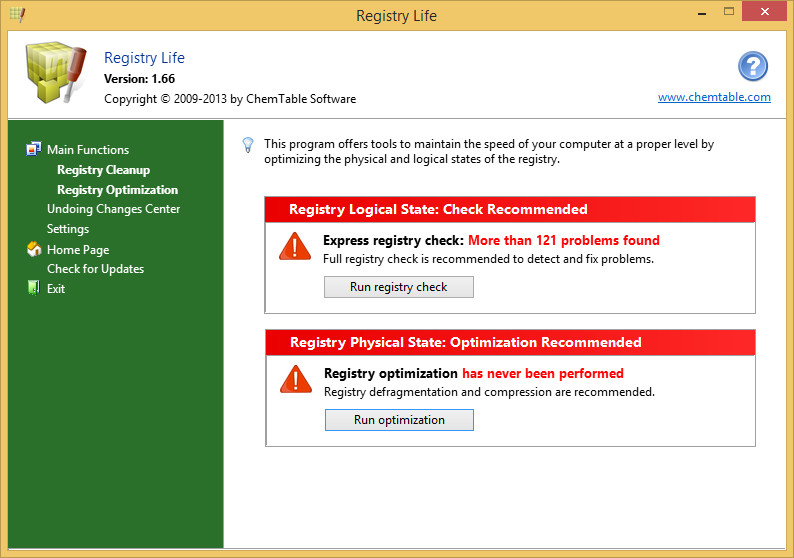This screenshot has height=558, width=794.
Task: Click the title bar app icon
Action: [x=17, y=15]
